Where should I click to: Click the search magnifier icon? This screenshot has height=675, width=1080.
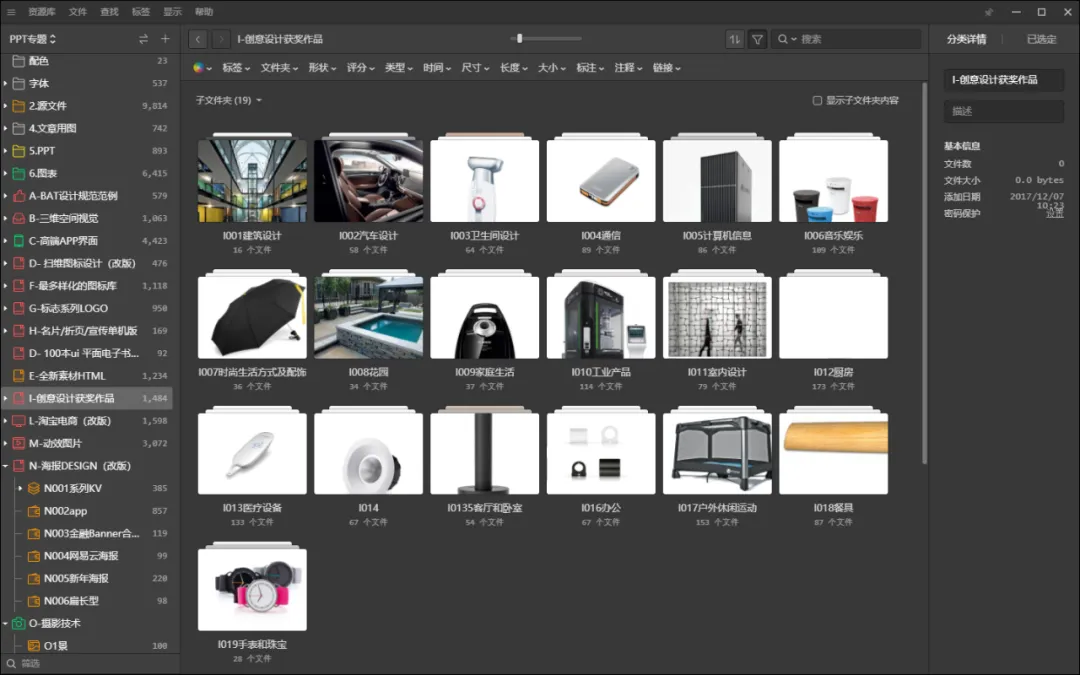[x=783, y=39]
